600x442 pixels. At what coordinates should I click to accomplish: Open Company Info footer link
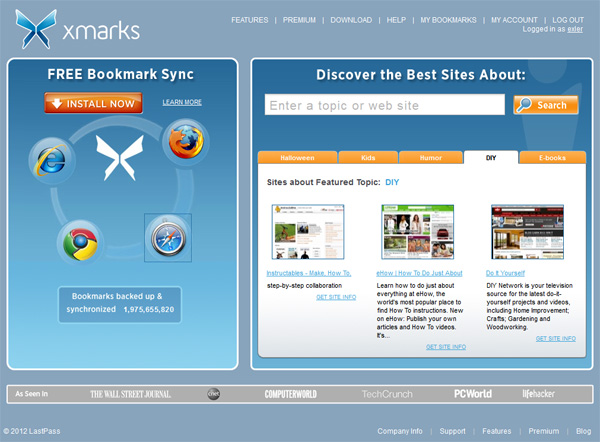400,431
